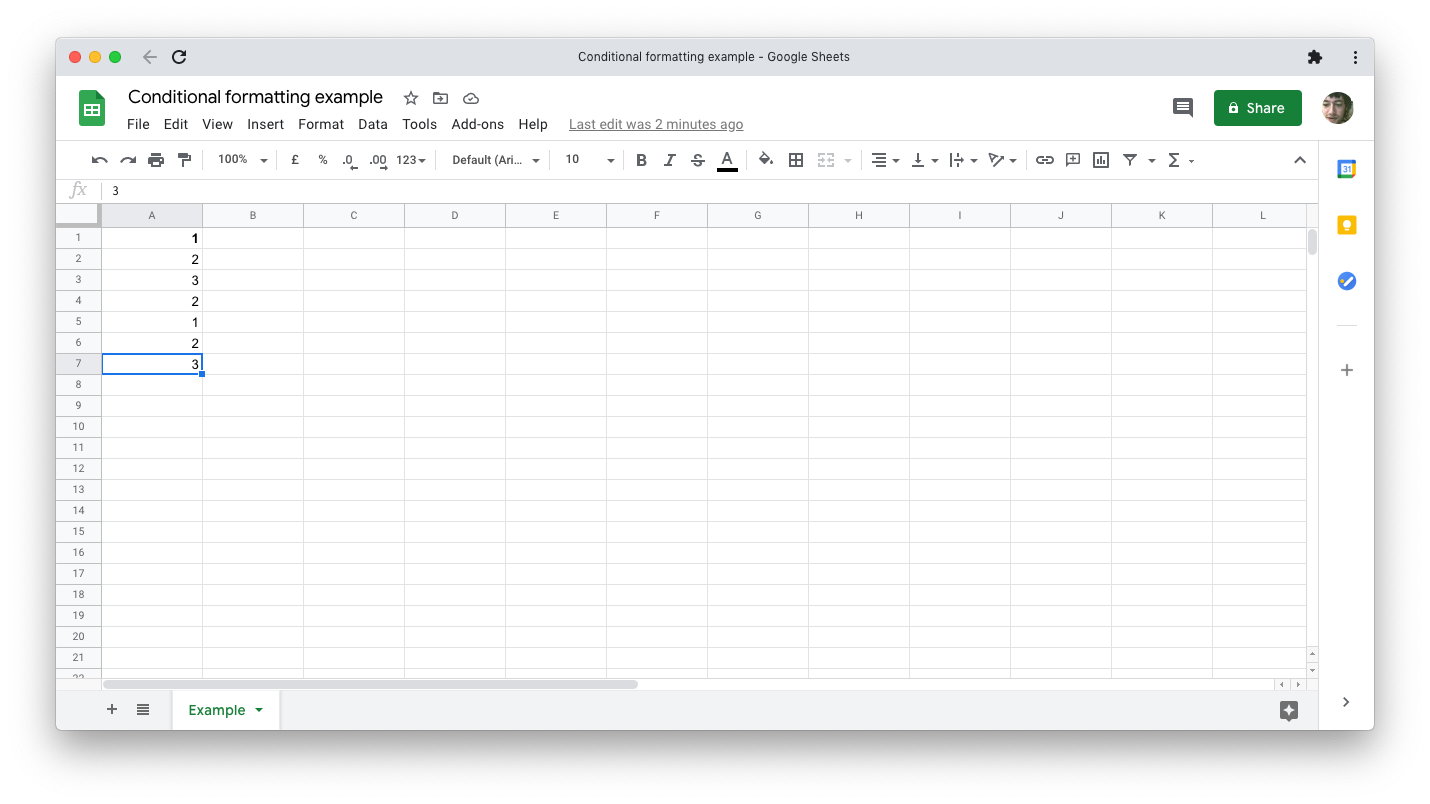The width and height of the screenshot is (1430, 804).
Task: Format as percent
Action: pyautogui.click(x=323, y=160)
